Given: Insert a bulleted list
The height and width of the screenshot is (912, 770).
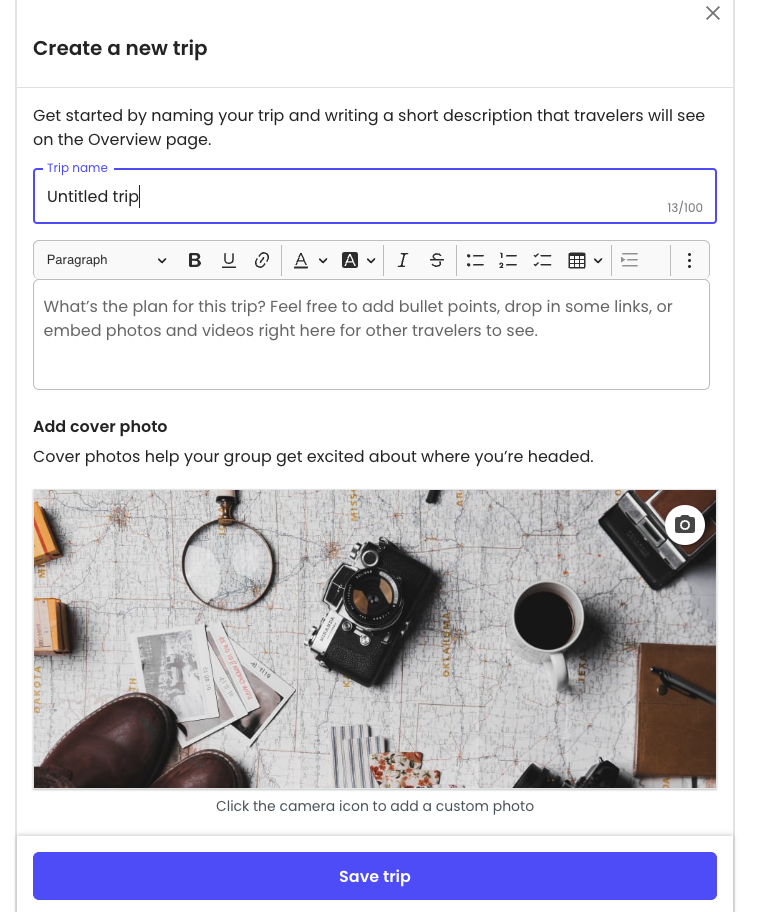Looking at the screenshot, I should pos(475,260).
